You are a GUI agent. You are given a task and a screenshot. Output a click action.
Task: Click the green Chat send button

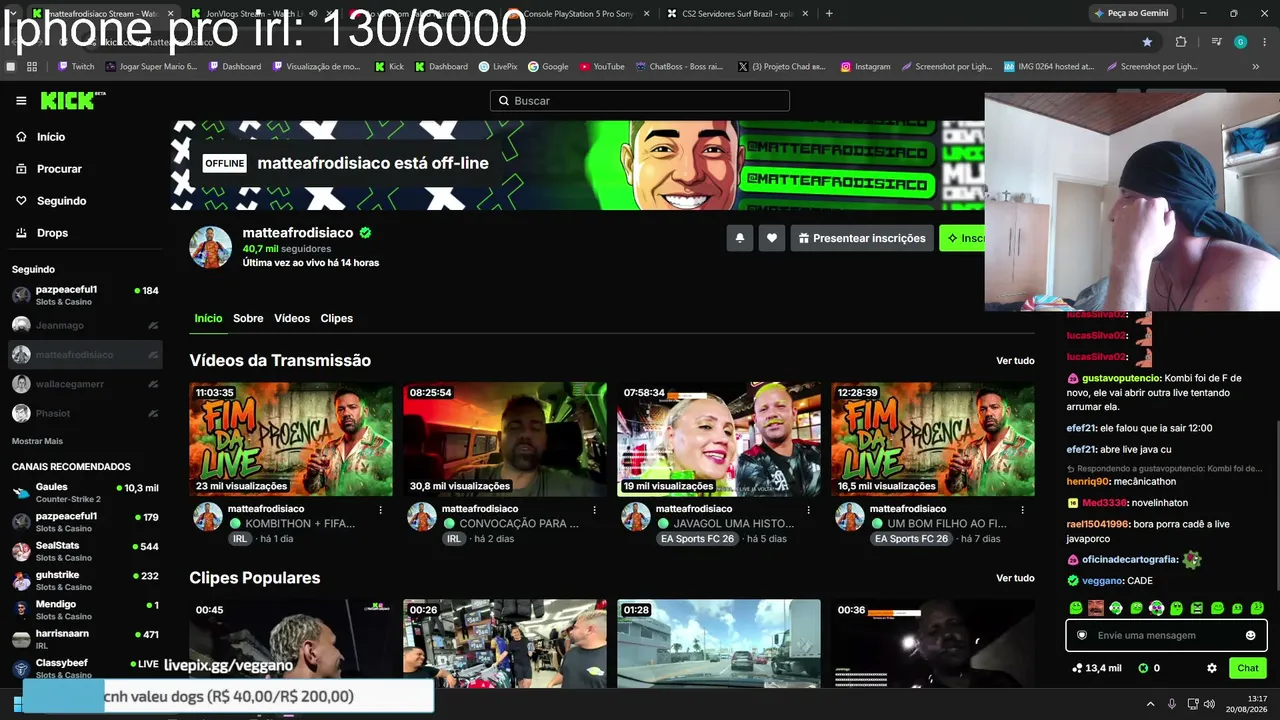tap(1248, 668)
